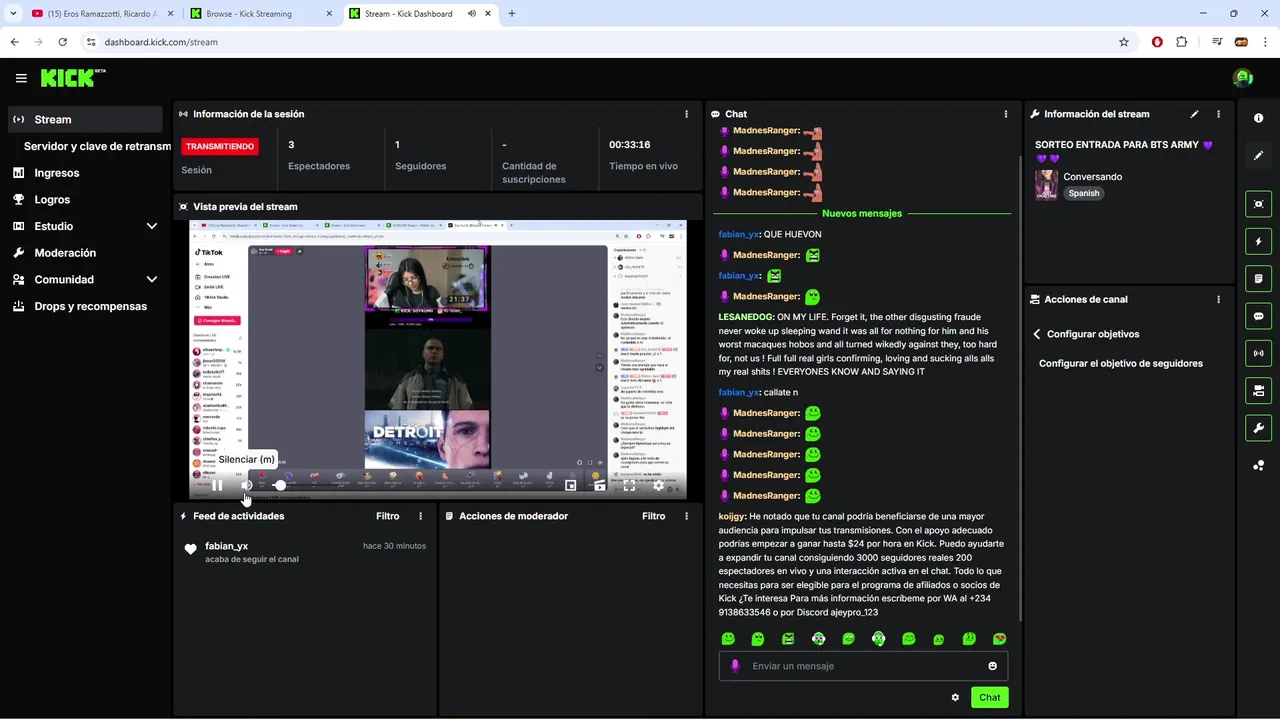The image size is (1280, 720).
Task: Open Acciones de moderador options menu
Action: point(686,516)
